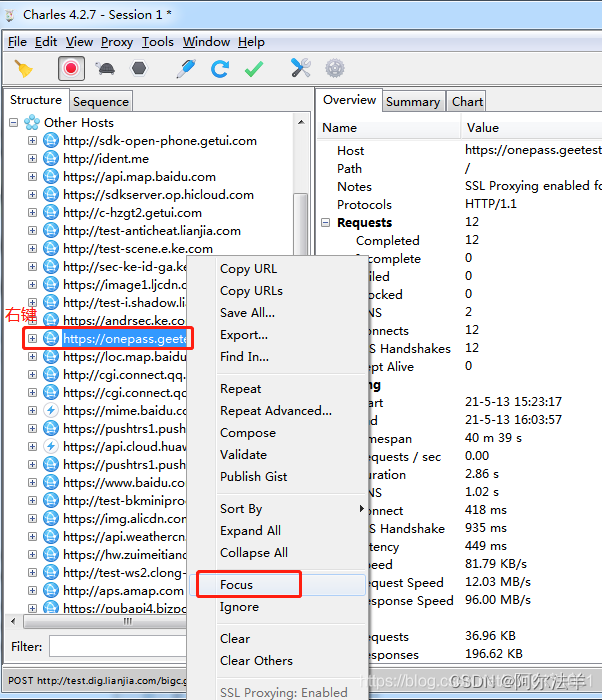Switch to the Sequence tab
This screenshot has height=700, width=602.
click(x=101, y=101)
